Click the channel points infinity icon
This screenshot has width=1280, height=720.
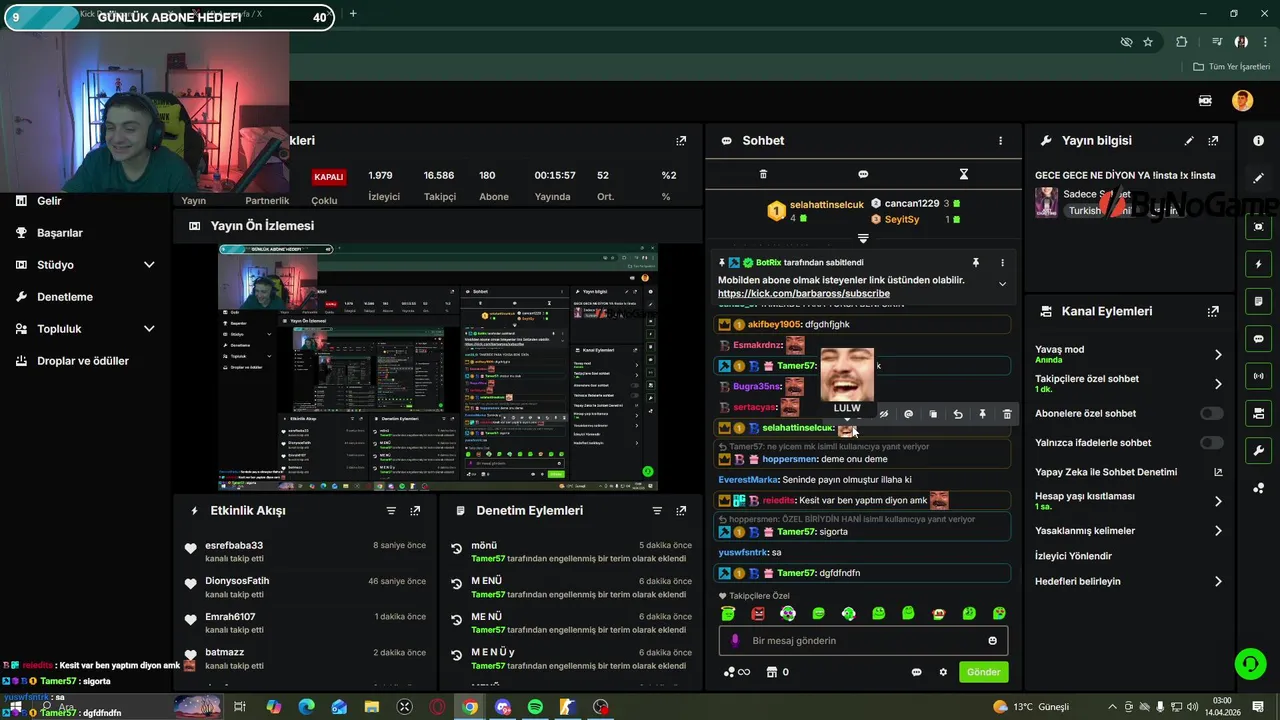[x=737, y=672]
